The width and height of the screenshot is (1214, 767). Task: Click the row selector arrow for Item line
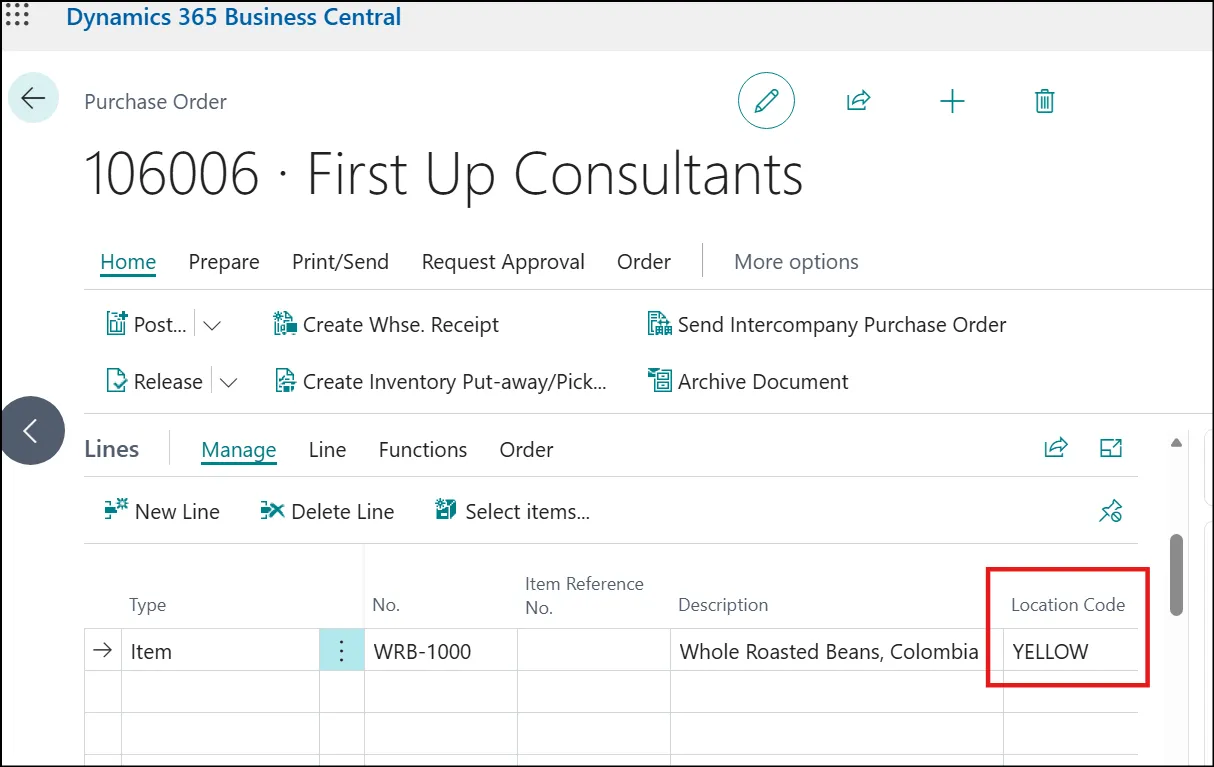(102, 651)
